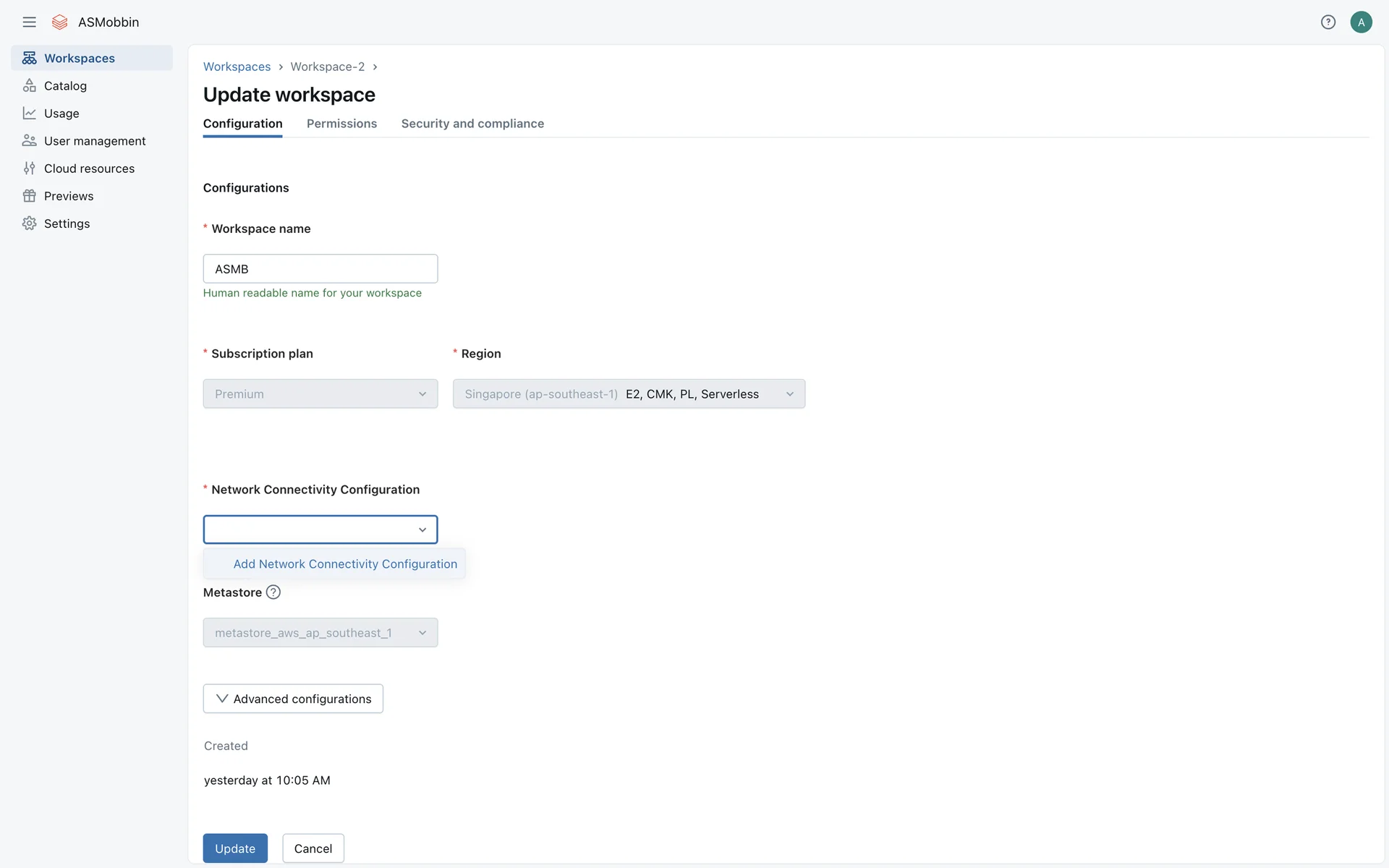Open User management section
The width and height of the screenshot is (1389, 868).
94,140
